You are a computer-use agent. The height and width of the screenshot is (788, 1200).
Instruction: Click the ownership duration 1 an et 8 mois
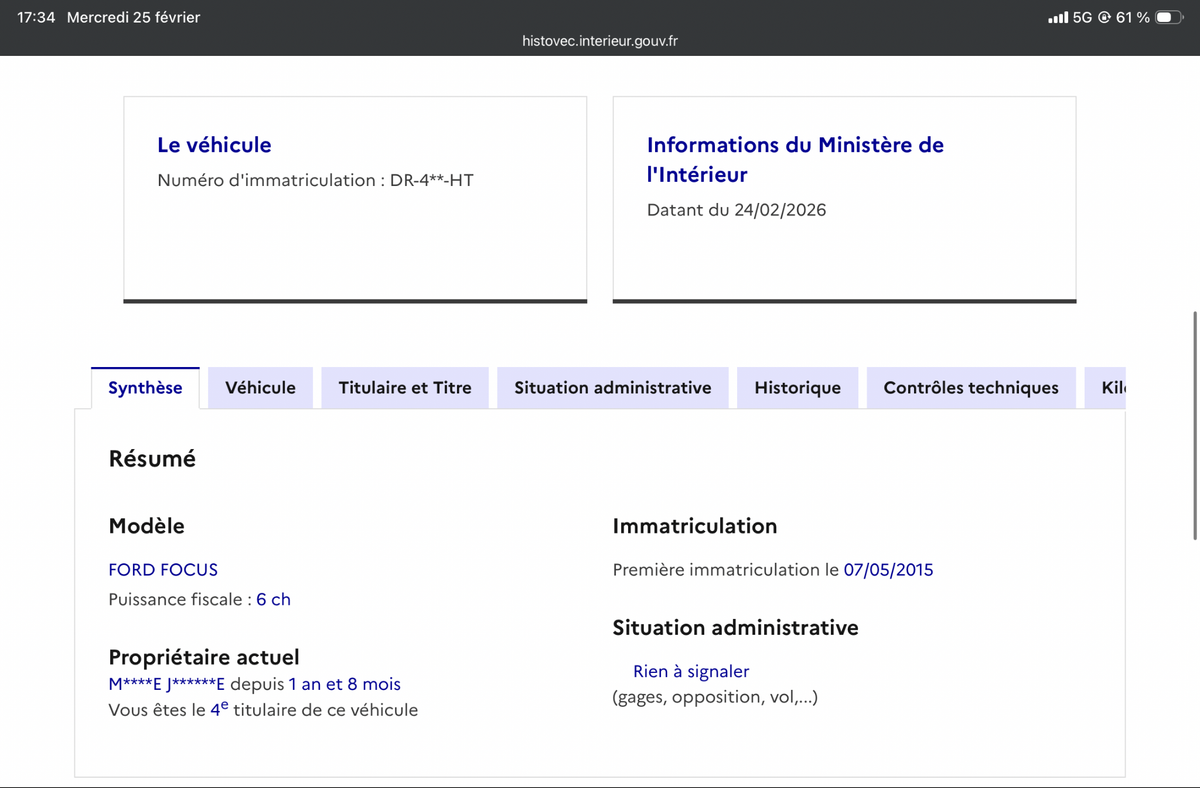click(344, 685)
